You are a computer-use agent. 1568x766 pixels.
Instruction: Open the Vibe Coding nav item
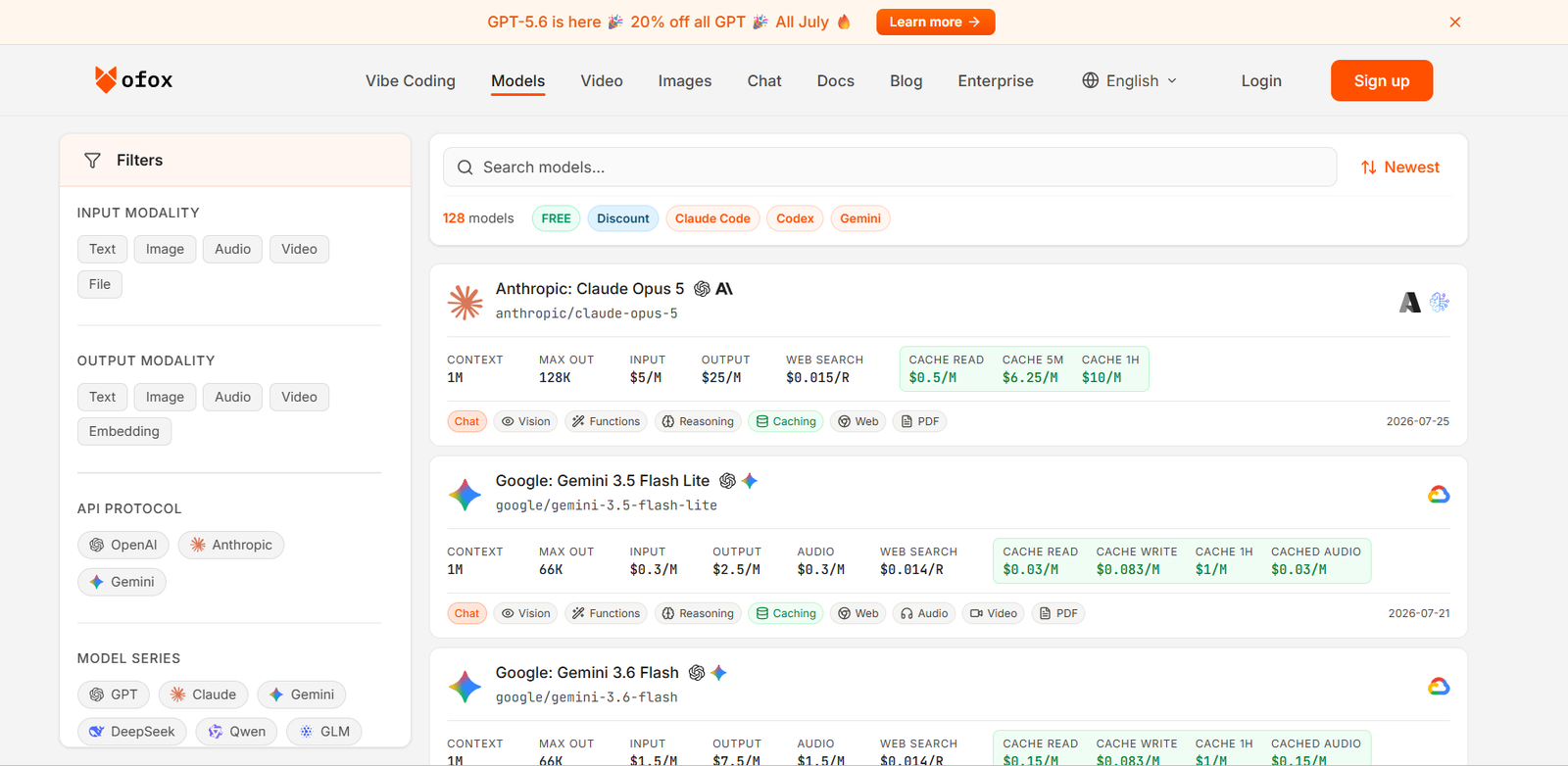click(411, 80)
